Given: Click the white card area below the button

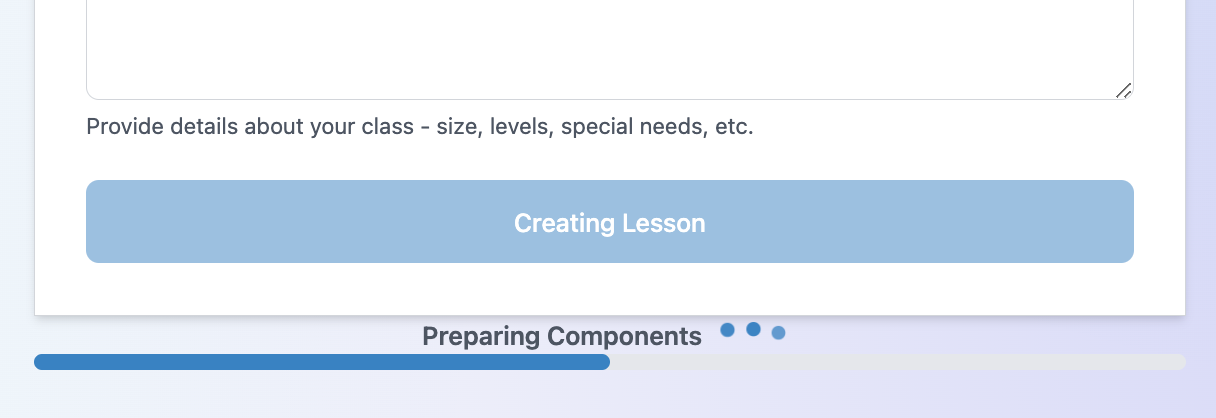Looking at the screenshot, I should coord(609,290).
